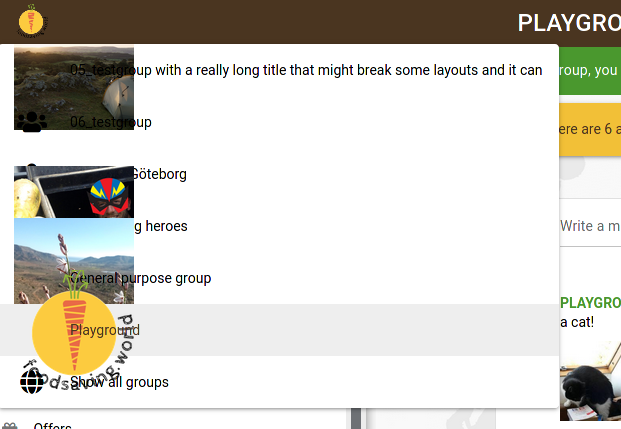Click the people group icon beside 06_testgroup

coord(32,122)
